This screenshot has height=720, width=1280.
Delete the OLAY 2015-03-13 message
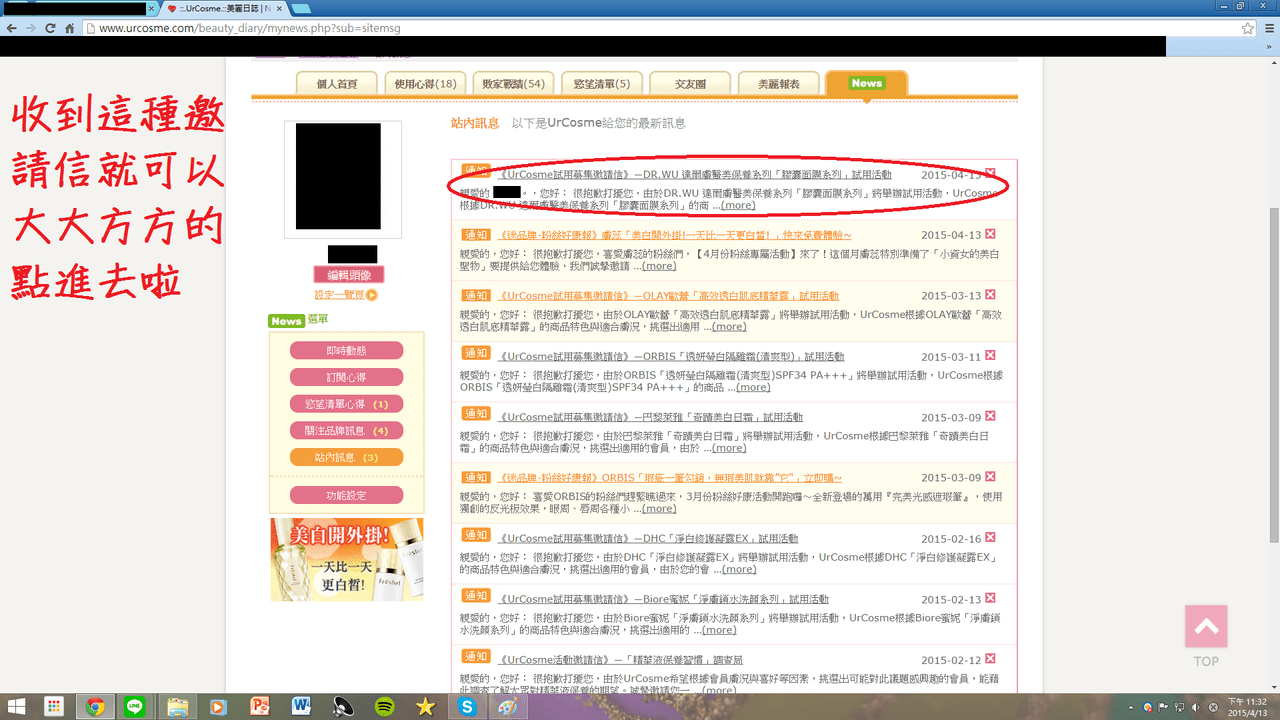pos(990,295)
